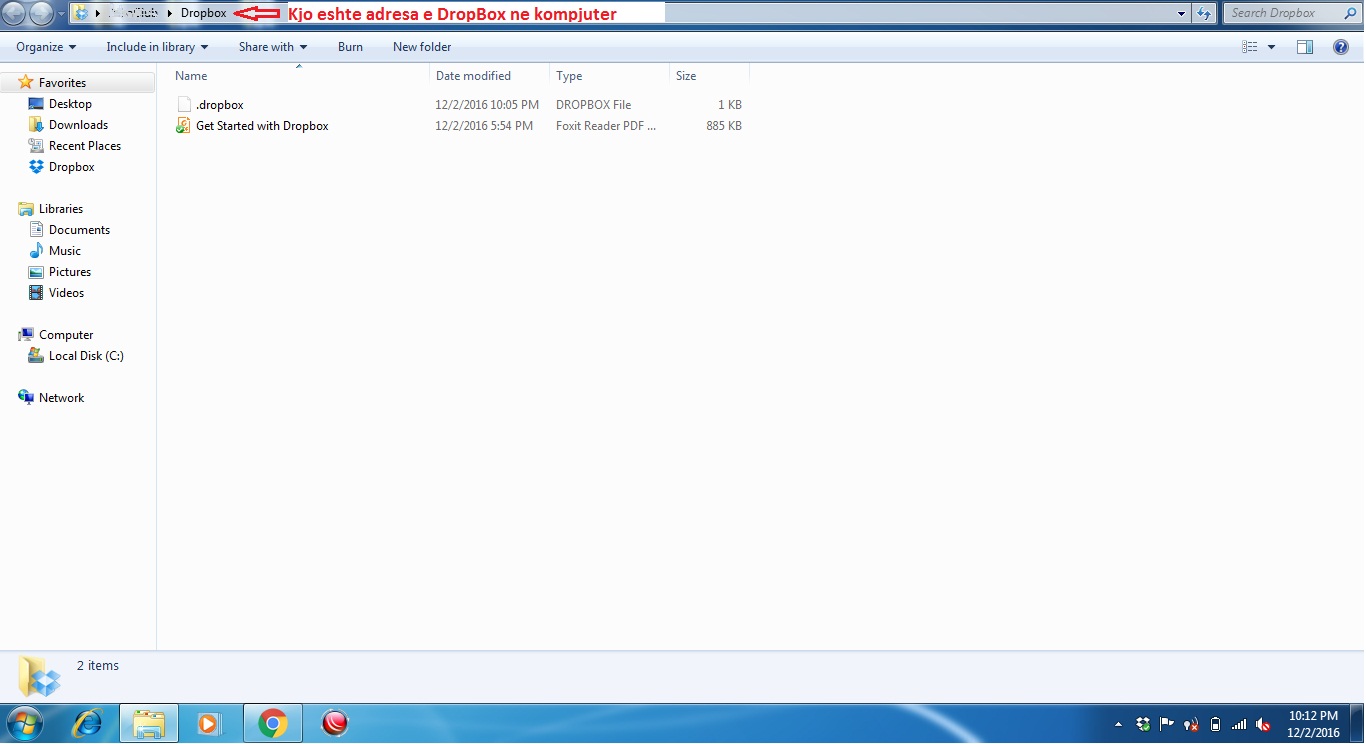Click the blank file icon of .dropbox
1366x744 pixels.
click(x=183, y=105)
